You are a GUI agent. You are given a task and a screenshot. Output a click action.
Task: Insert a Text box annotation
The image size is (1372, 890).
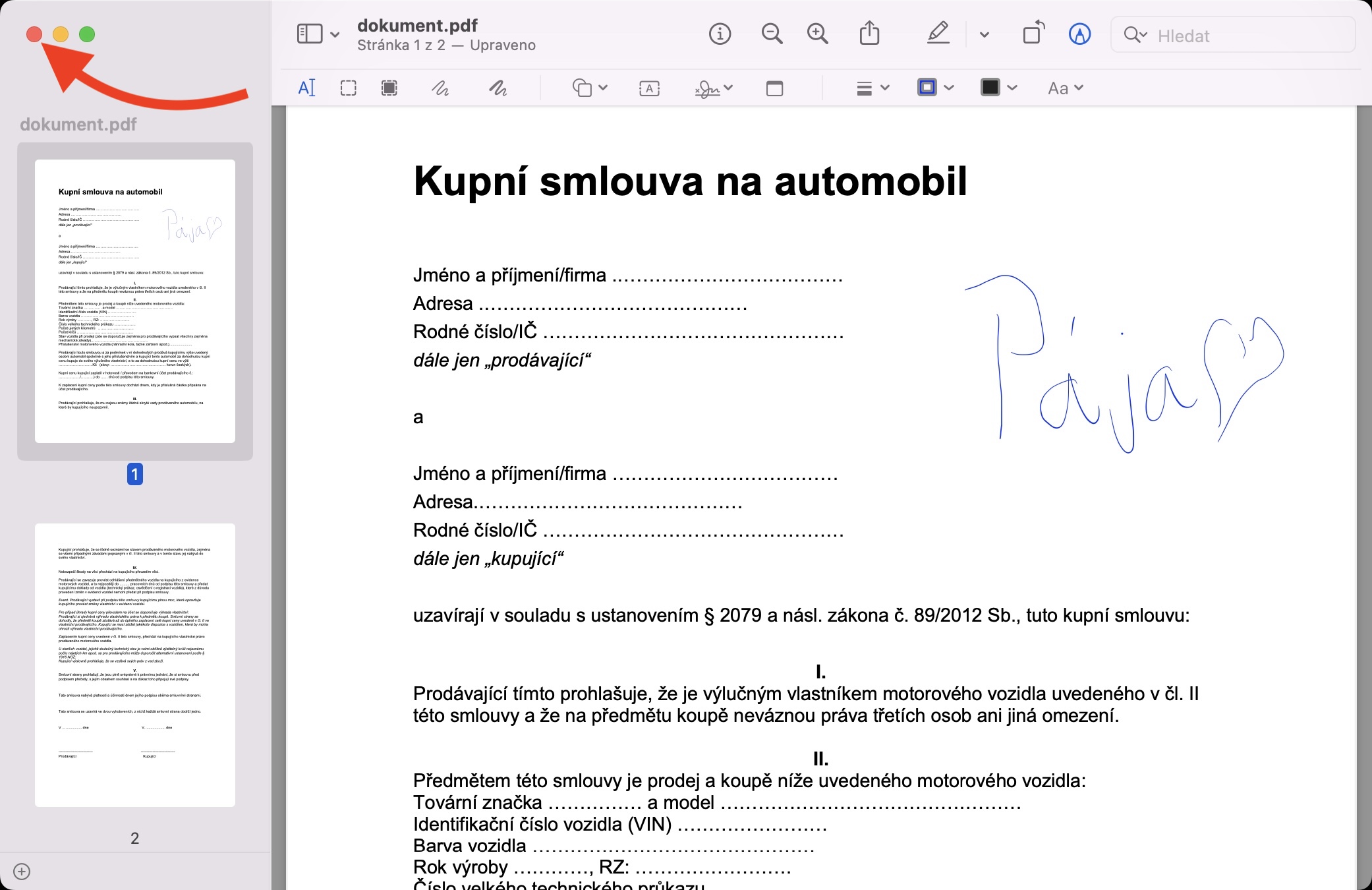tap(649, 88)
